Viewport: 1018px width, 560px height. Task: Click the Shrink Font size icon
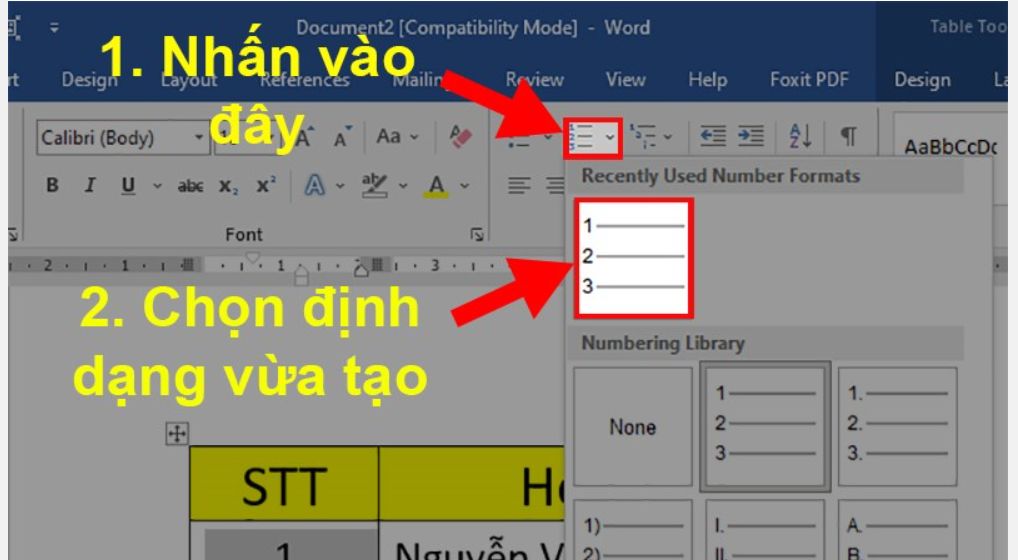(341, 138)
